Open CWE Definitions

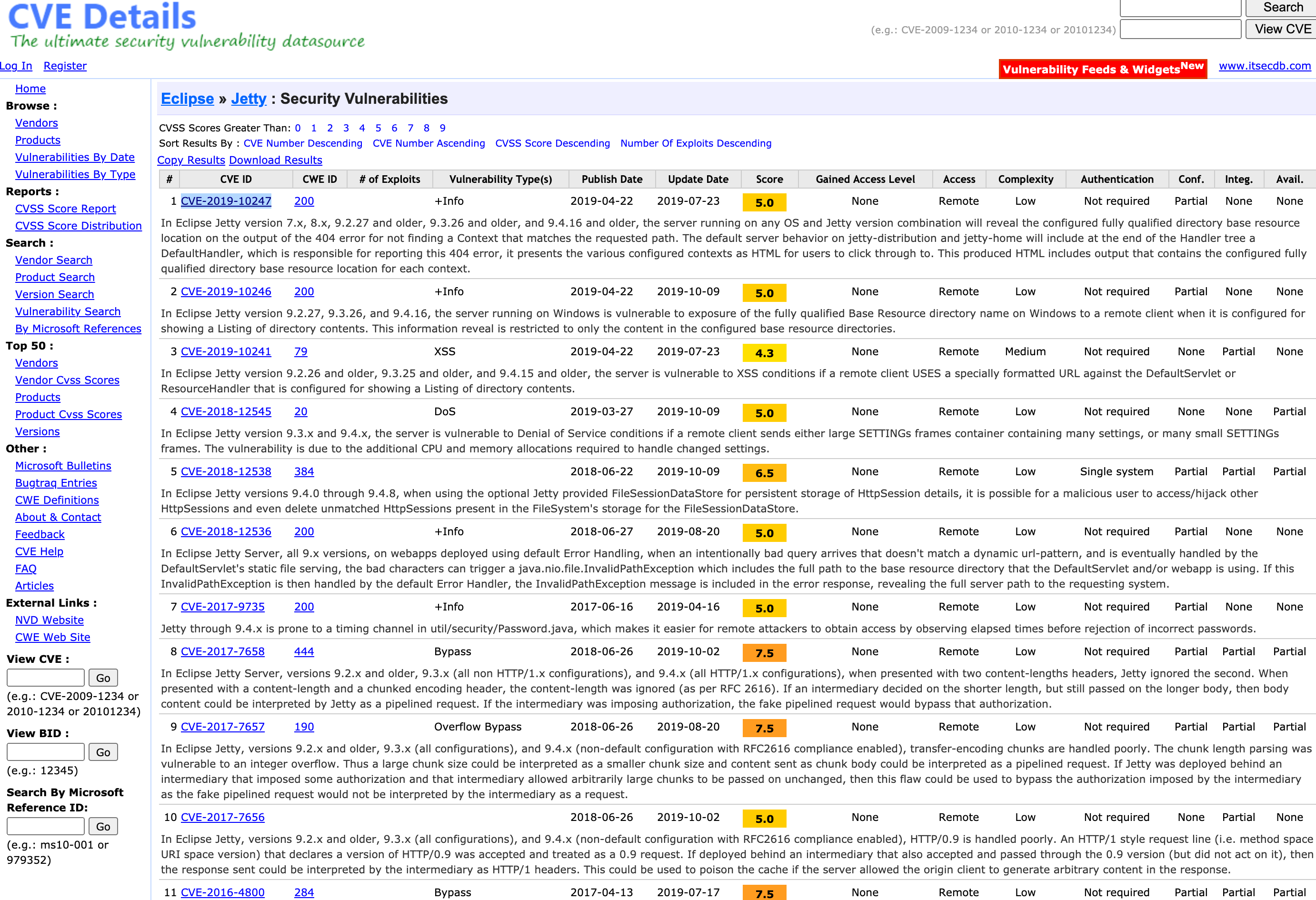57,500
